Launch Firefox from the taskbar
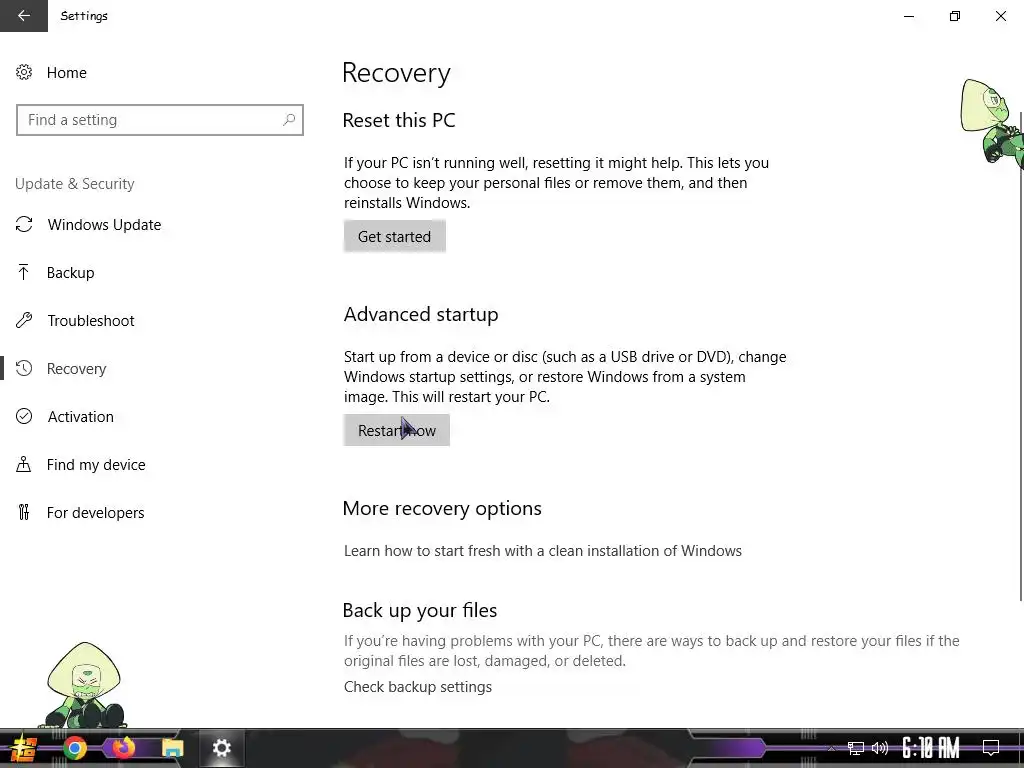 pos(123,748)
